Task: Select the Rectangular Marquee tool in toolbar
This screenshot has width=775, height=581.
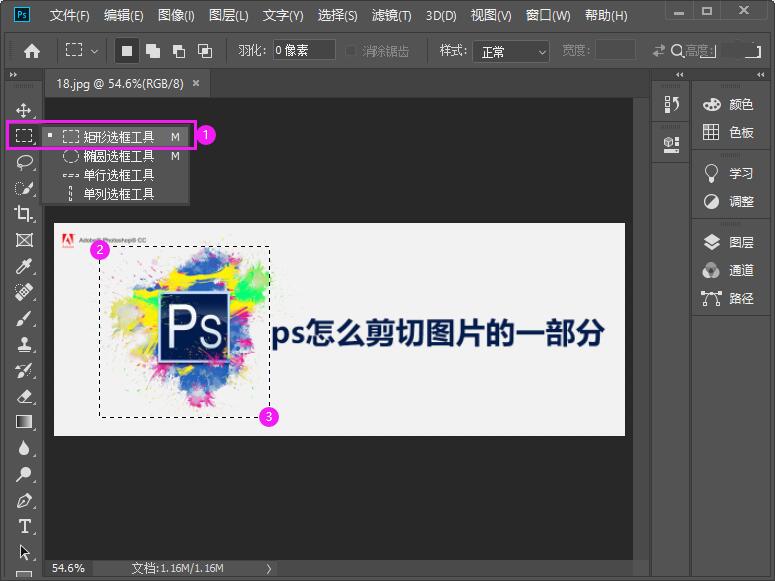Action: [24, 135]
